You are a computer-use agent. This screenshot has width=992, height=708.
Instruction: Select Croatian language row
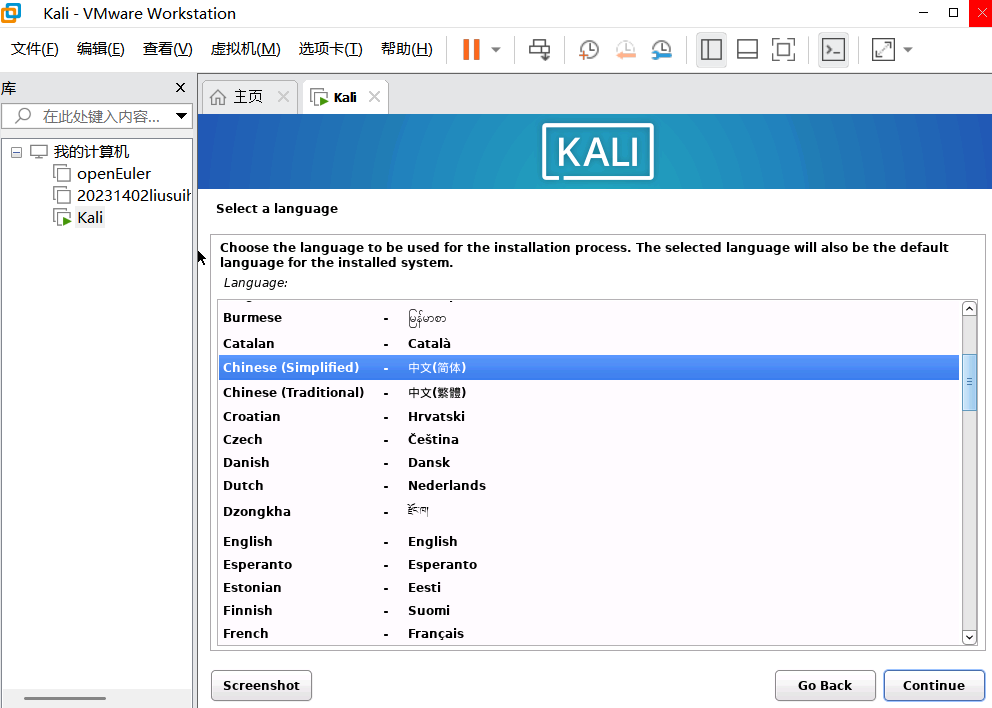point(589,416)
